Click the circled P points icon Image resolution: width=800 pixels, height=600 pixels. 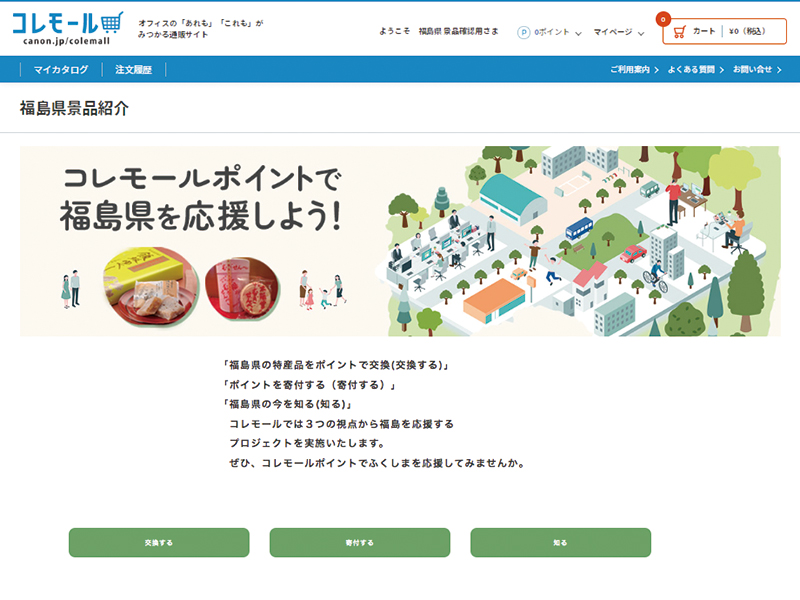523,32
